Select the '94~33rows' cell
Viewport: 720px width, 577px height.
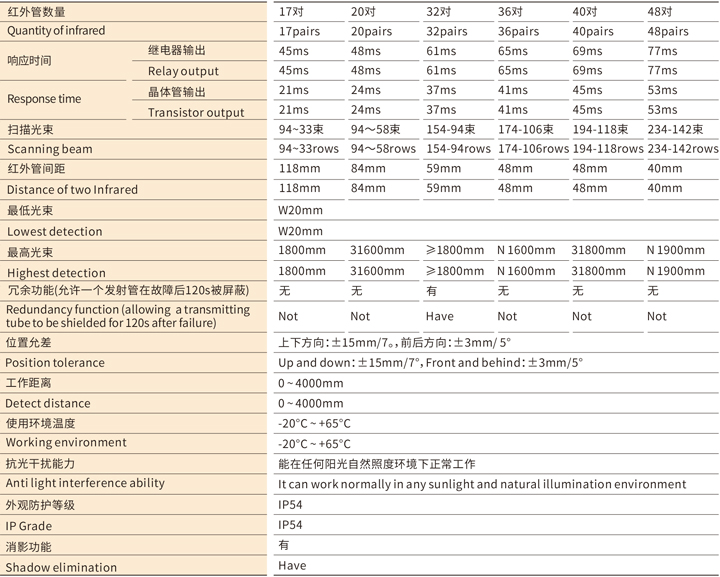(x=309, y=149)
